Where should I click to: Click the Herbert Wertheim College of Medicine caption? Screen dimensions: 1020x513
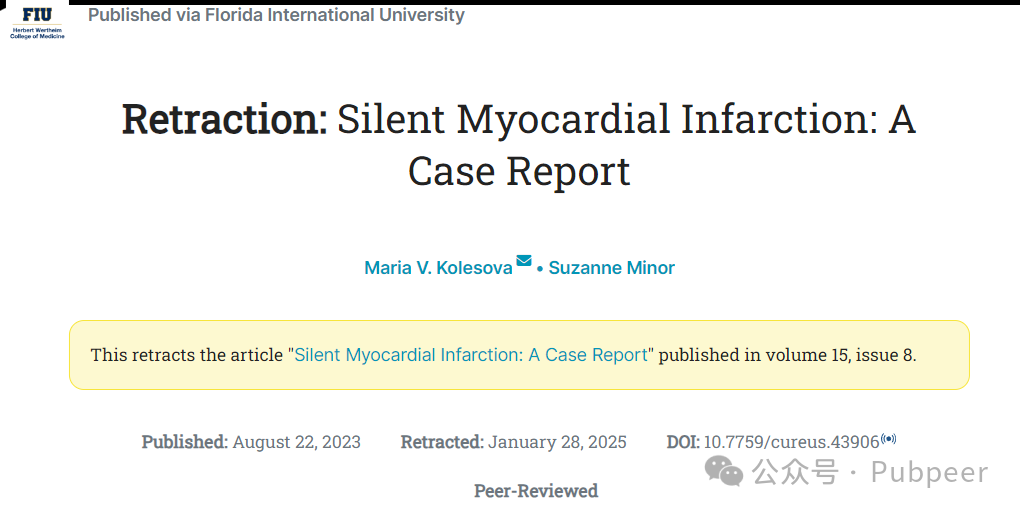[37, 33]
